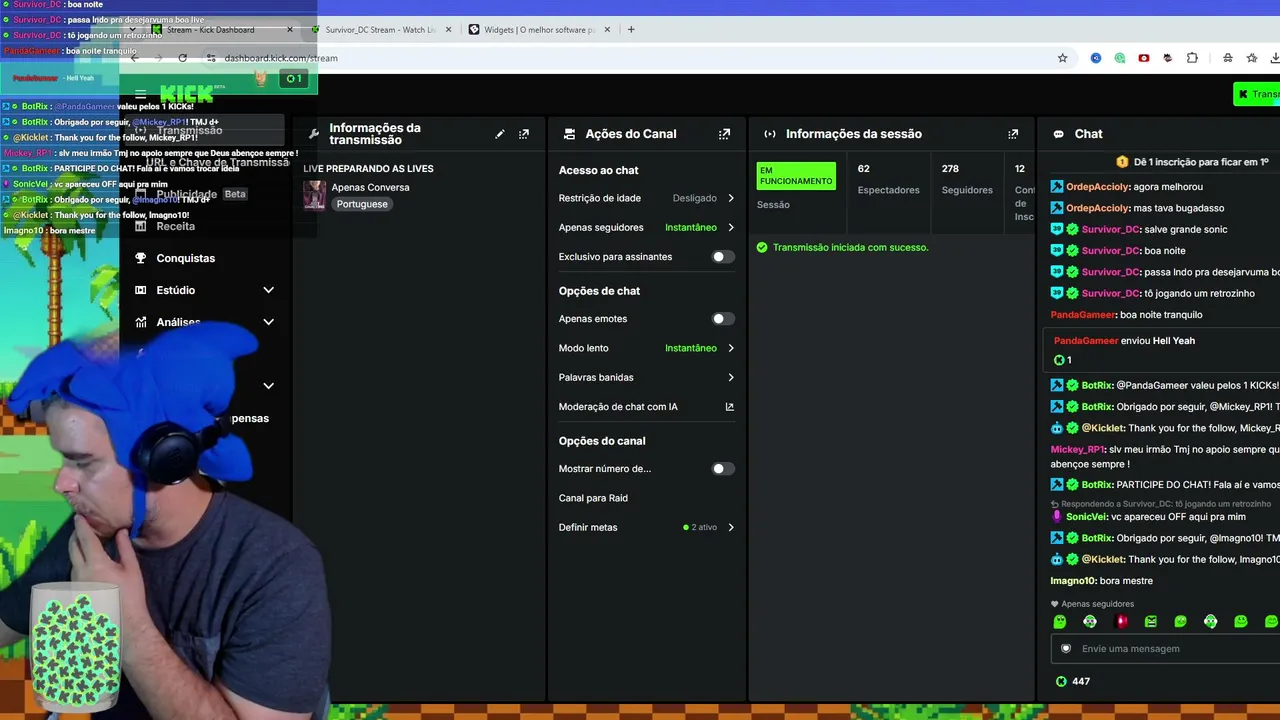This screenshot has height=720, width=1280.
Task: Click the Estúdio sidebar icon
Action: tap(141, 290)
